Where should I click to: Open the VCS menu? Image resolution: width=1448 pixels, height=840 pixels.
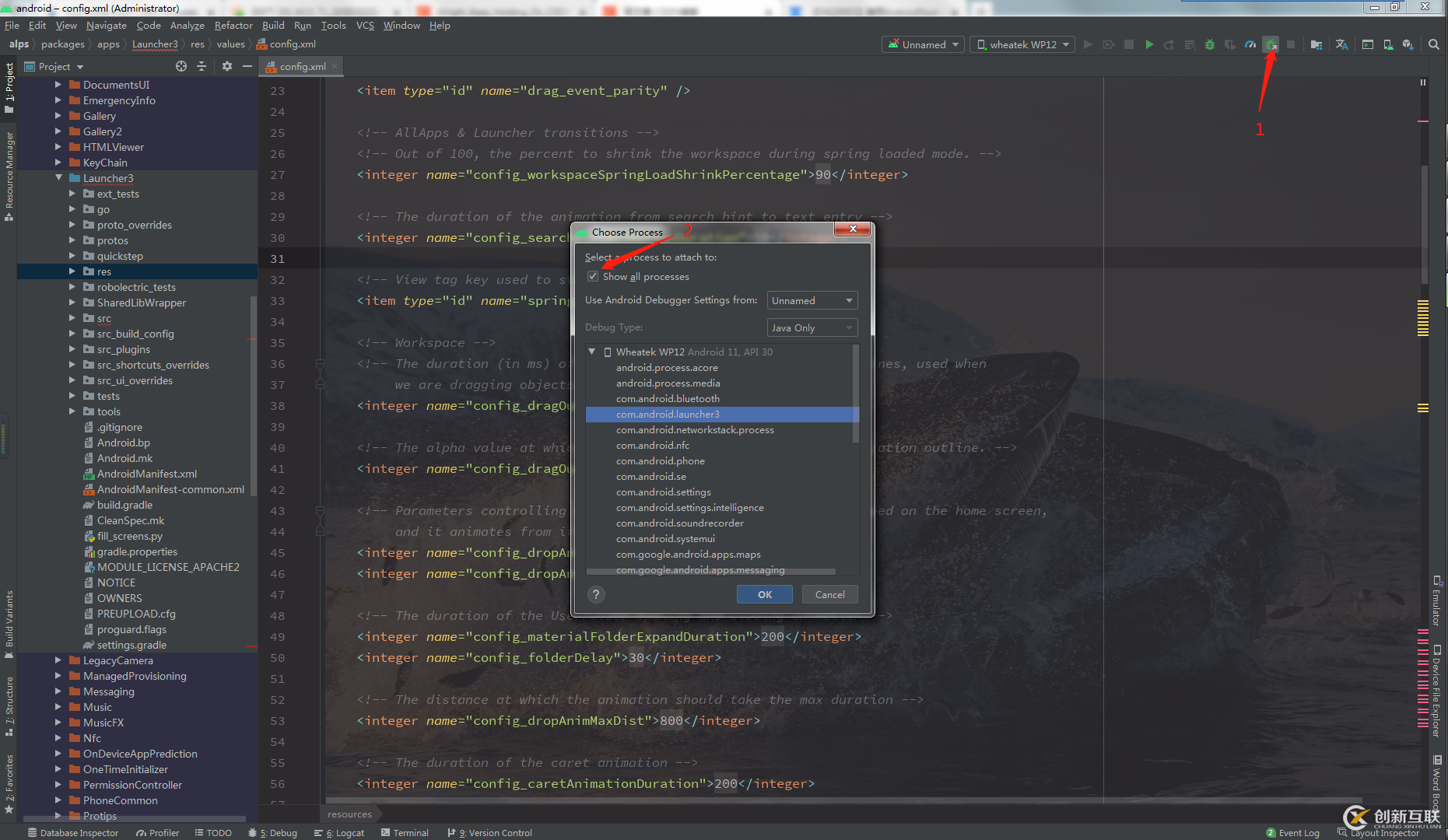coord(365,25)
